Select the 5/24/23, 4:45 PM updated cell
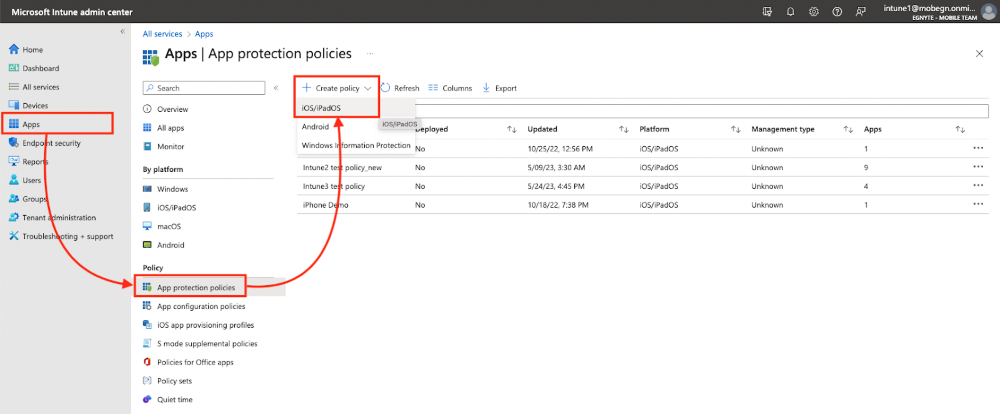This screenshot has width=1000, height=414. 557,186
